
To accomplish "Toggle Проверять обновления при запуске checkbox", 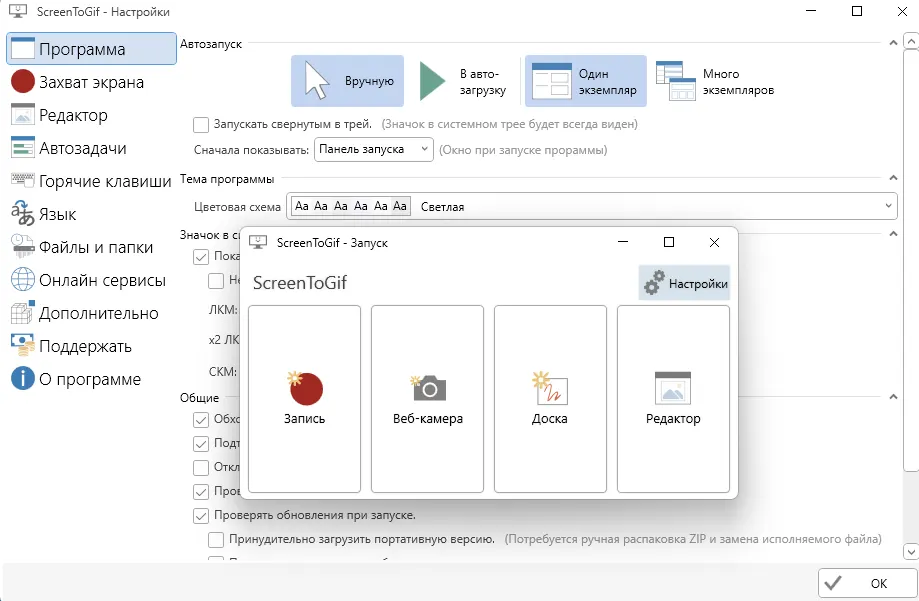I will point(201,516).
